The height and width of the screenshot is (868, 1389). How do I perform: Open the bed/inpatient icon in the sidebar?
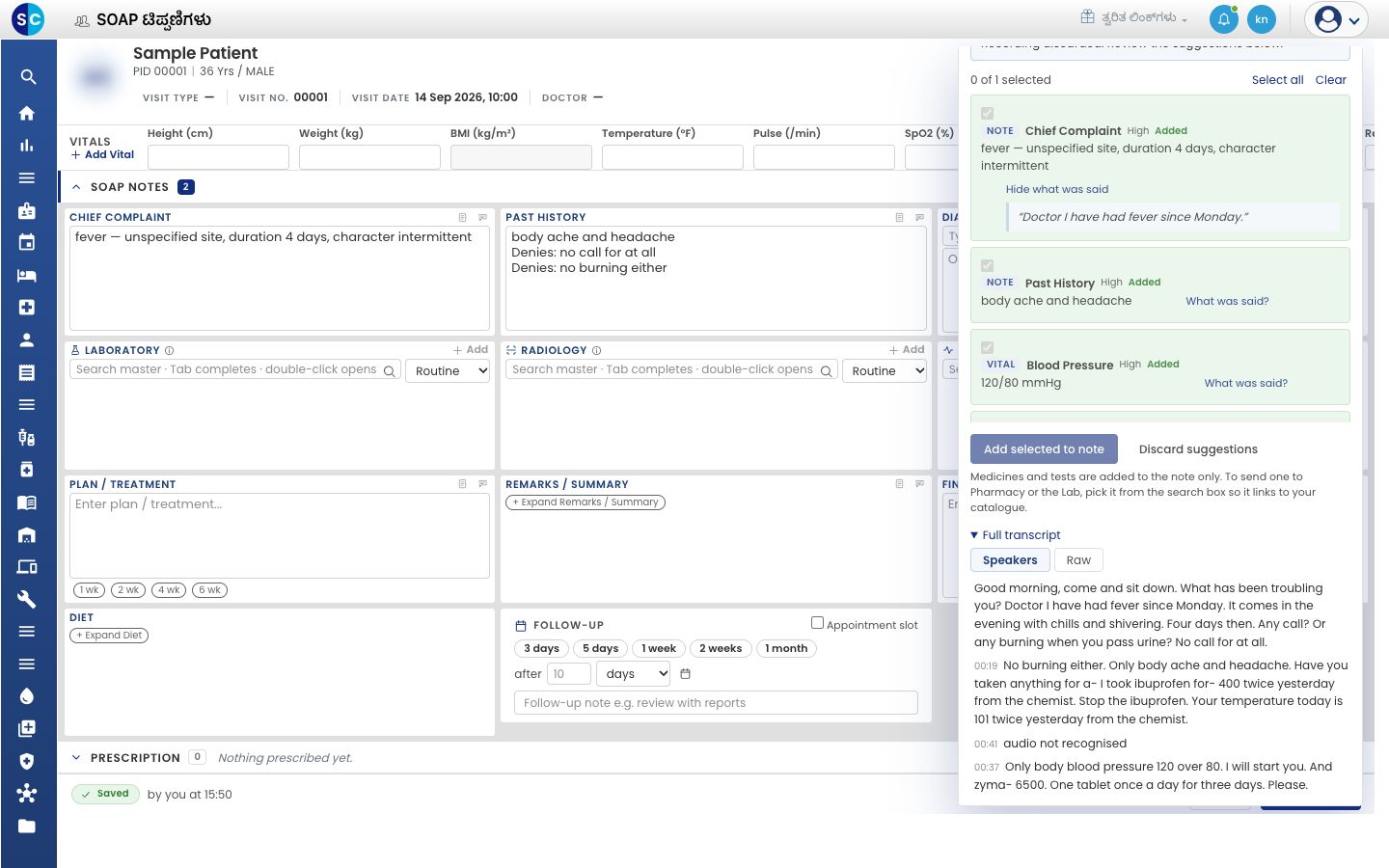tap(27, 275)
